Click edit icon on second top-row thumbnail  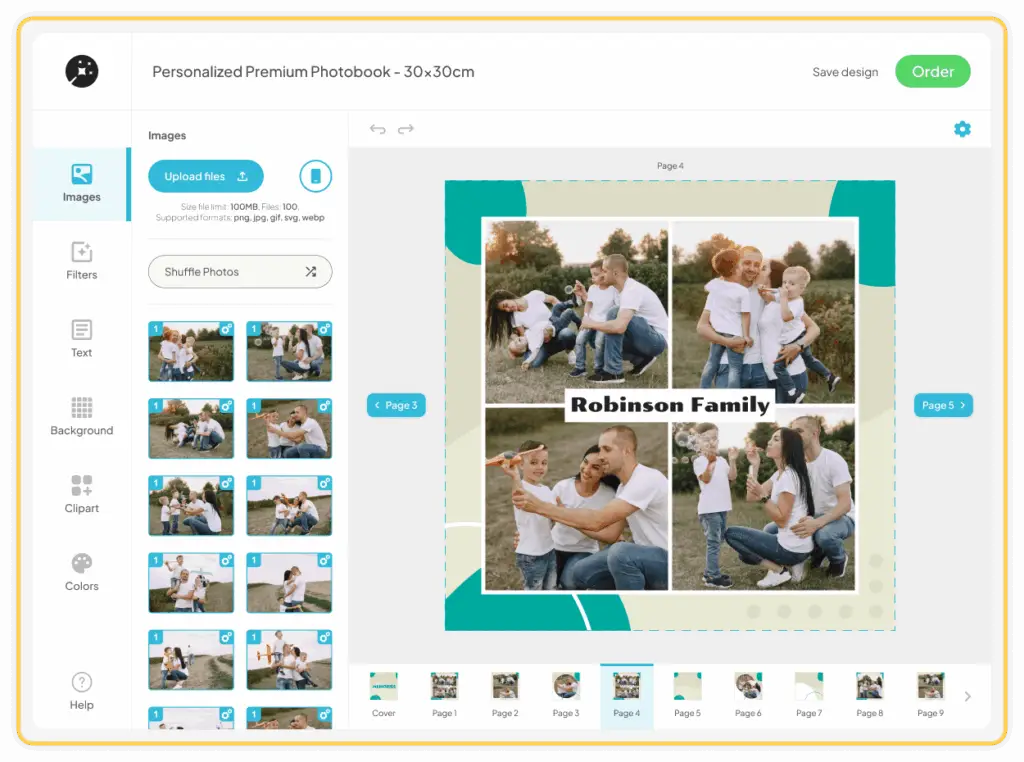tap(324, 329)
